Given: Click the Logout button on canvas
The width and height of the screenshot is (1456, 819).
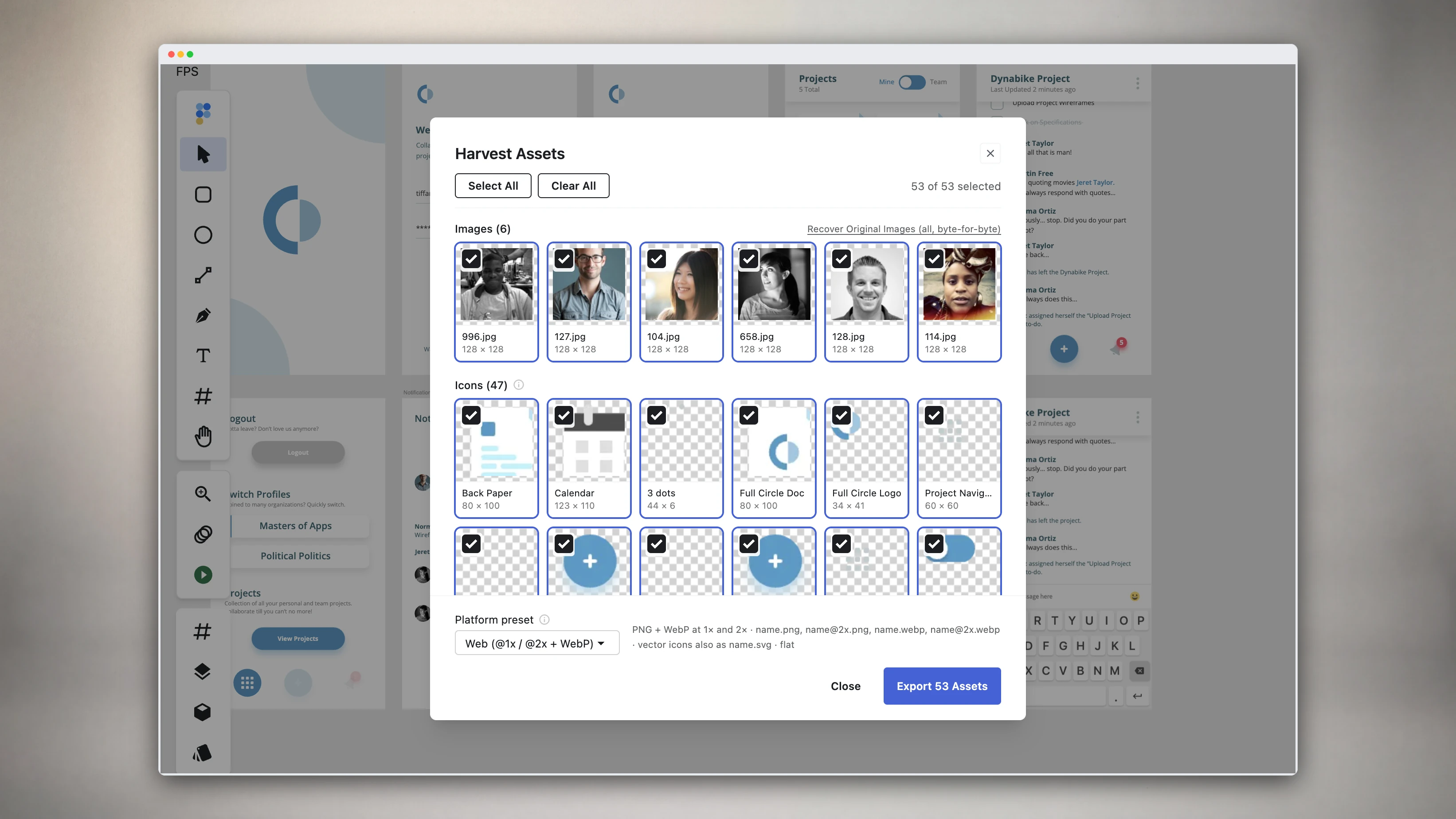Looking at the screenshot, I should tap(298, 452).
